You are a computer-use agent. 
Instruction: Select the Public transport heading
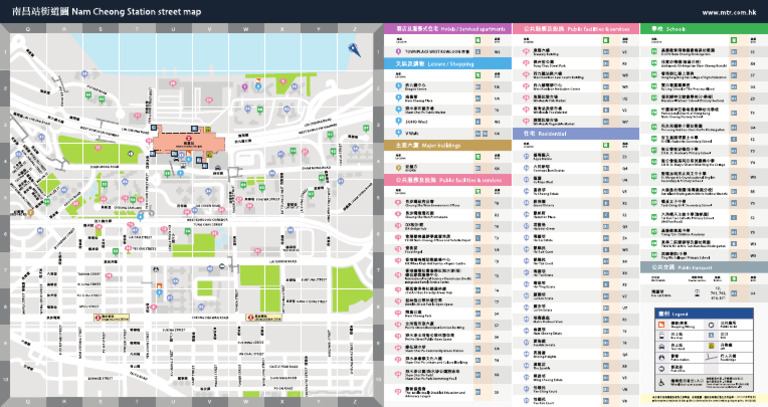click(704, 267)
